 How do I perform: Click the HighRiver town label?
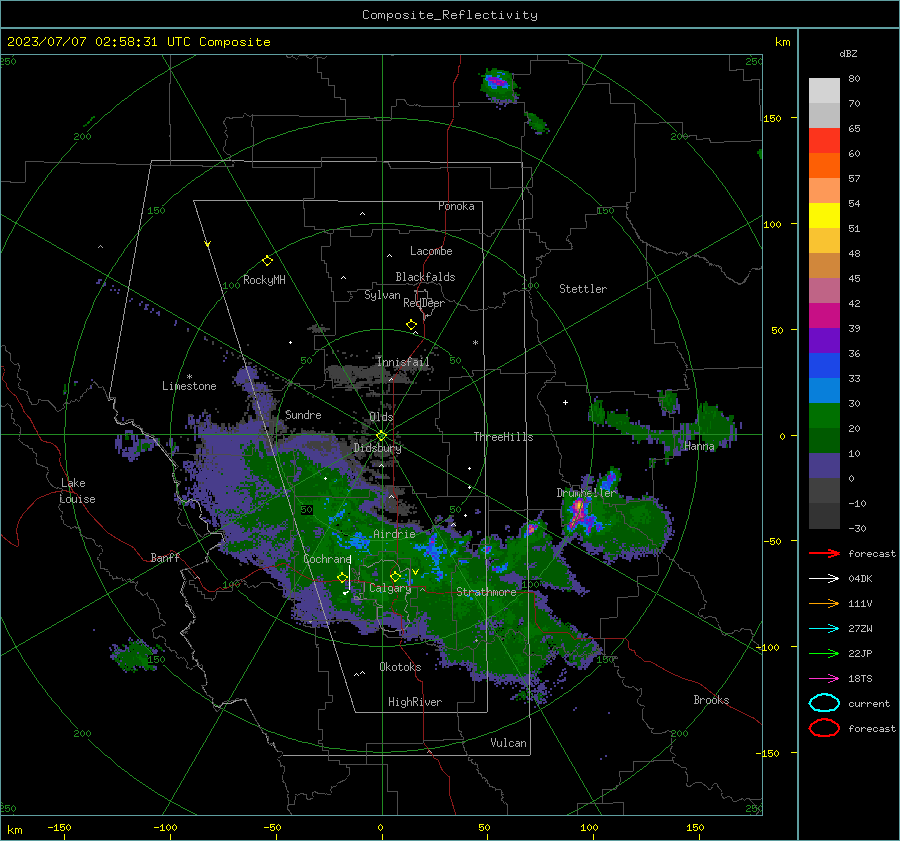(x=415, y=702)
